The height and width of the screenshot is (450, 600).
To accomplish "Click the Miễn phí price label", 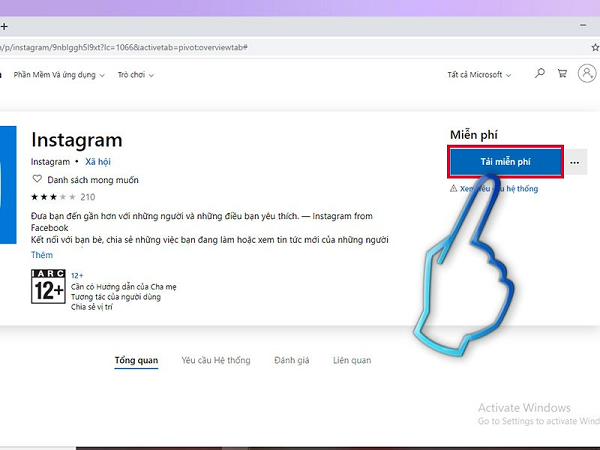I will (474, 135).
